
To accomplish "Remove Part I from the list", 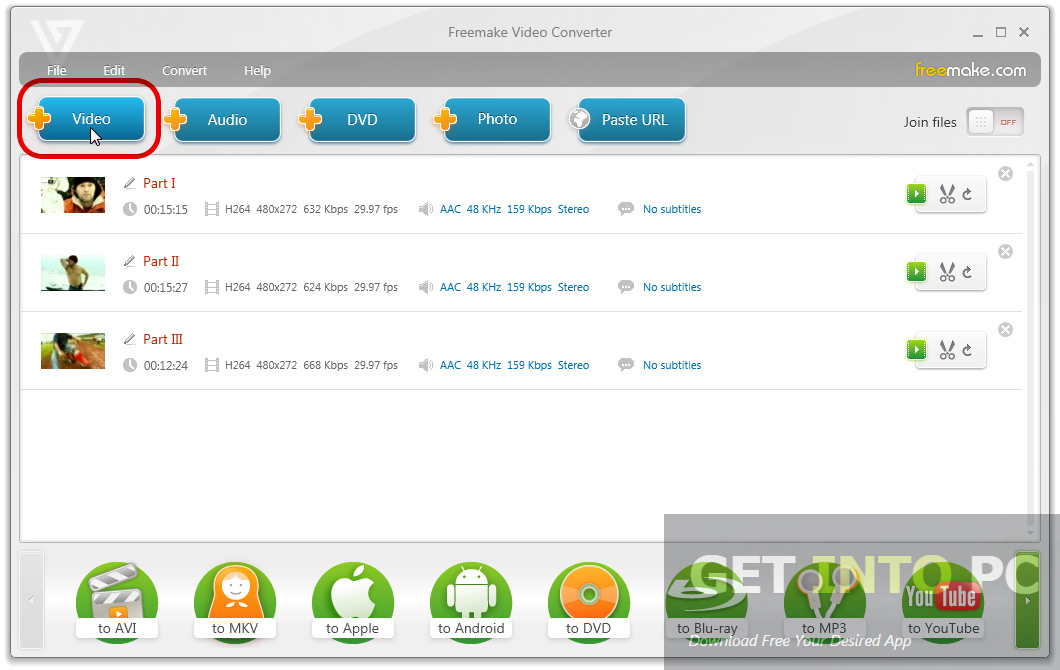I will point(1006,174).
